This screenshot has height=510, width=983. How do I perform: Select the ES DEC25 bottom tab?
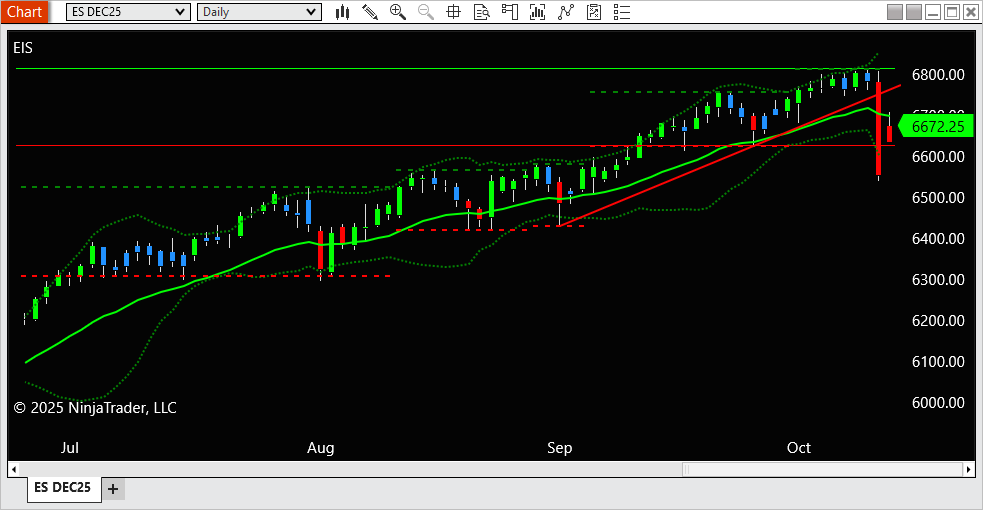click(63, 487)
